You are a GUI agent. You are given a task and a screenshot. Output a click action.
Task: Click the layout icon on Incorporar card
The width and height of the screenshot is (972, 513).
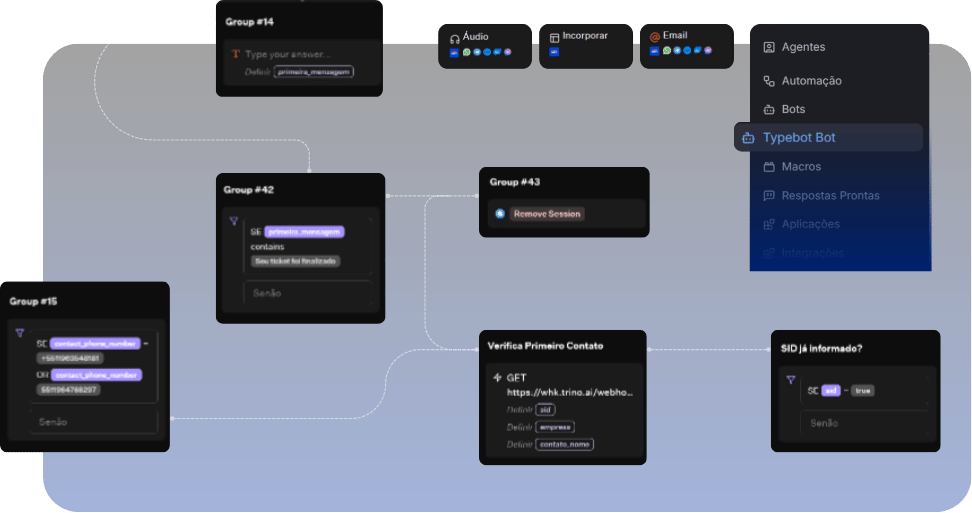[555, 37]
